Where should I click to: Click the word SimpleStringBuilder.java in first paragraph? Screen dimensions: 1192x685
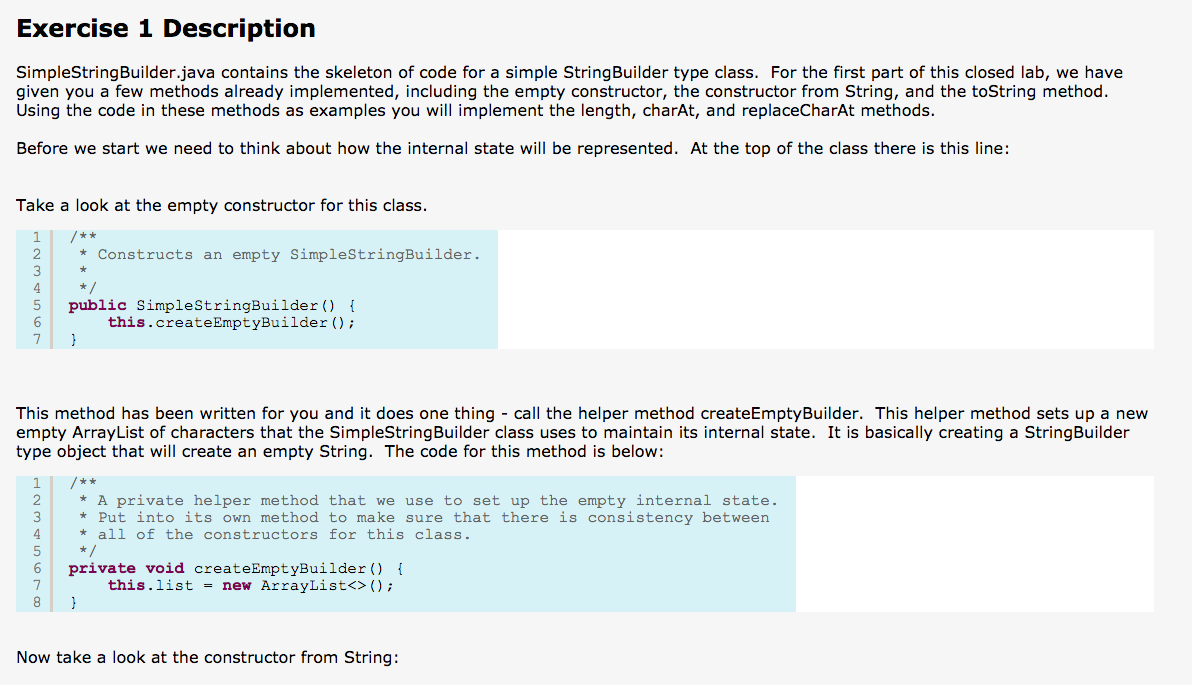coord(116,73)
